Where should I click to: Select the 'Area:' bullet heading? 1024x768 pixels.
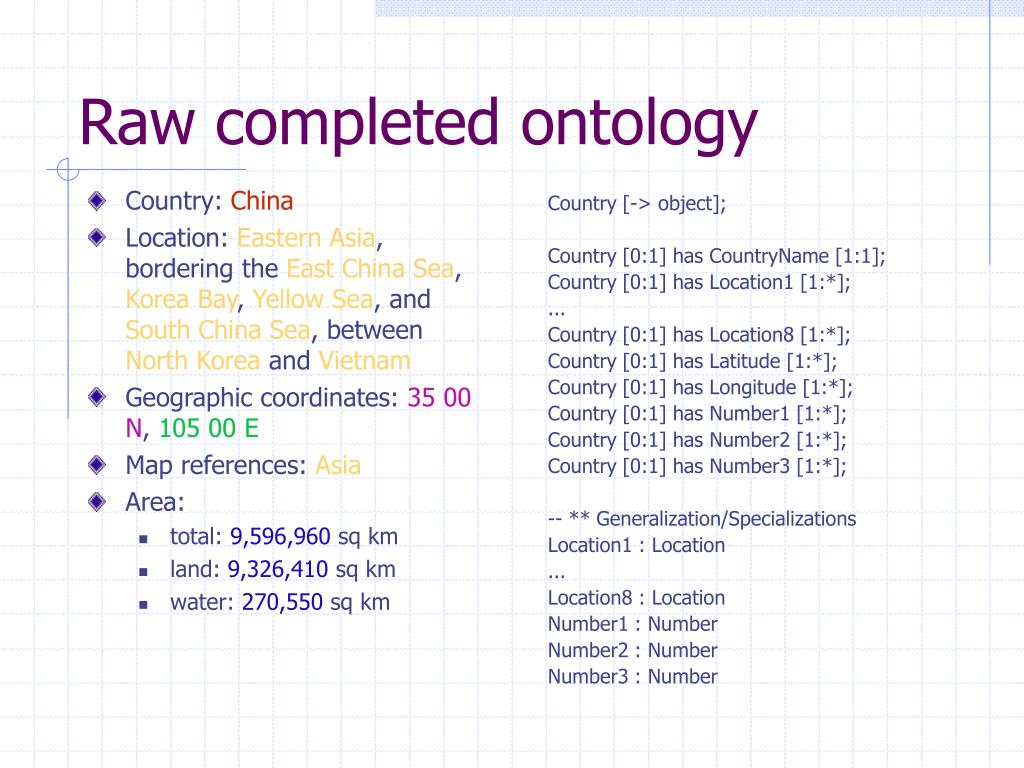pyautogui.click(x=155, y=502)
